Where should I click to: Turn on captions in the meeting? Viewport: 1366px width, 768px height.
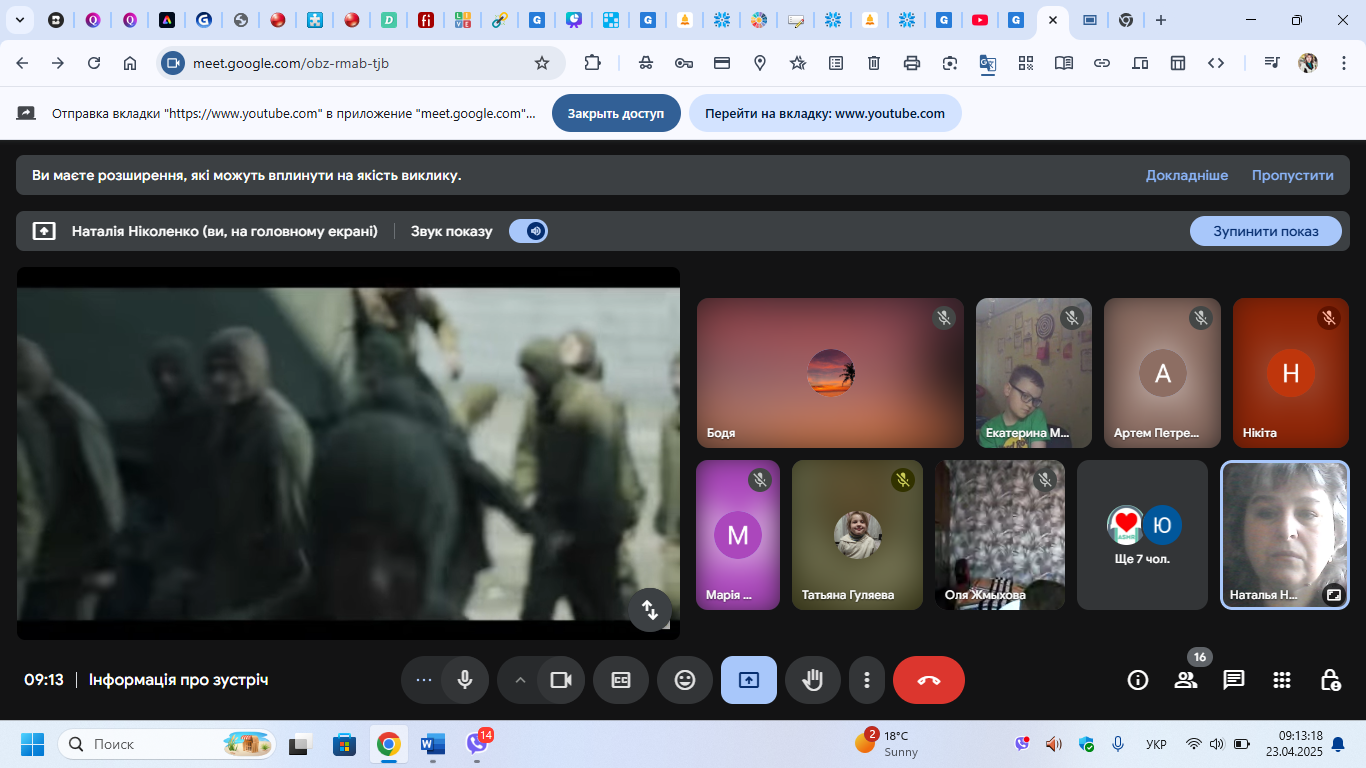(x=621, y=680)
